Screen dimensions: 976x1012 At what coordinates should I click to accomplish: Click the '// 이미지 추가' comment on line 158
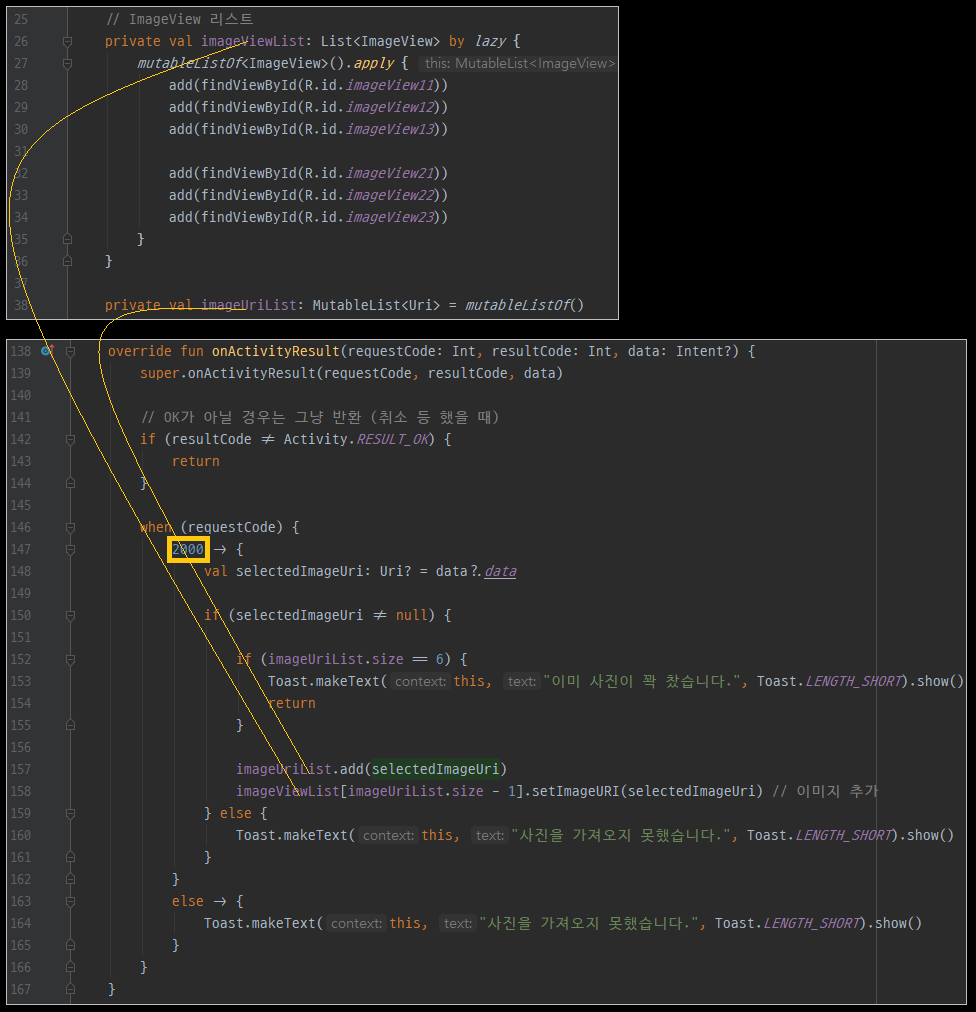(825, 791)
